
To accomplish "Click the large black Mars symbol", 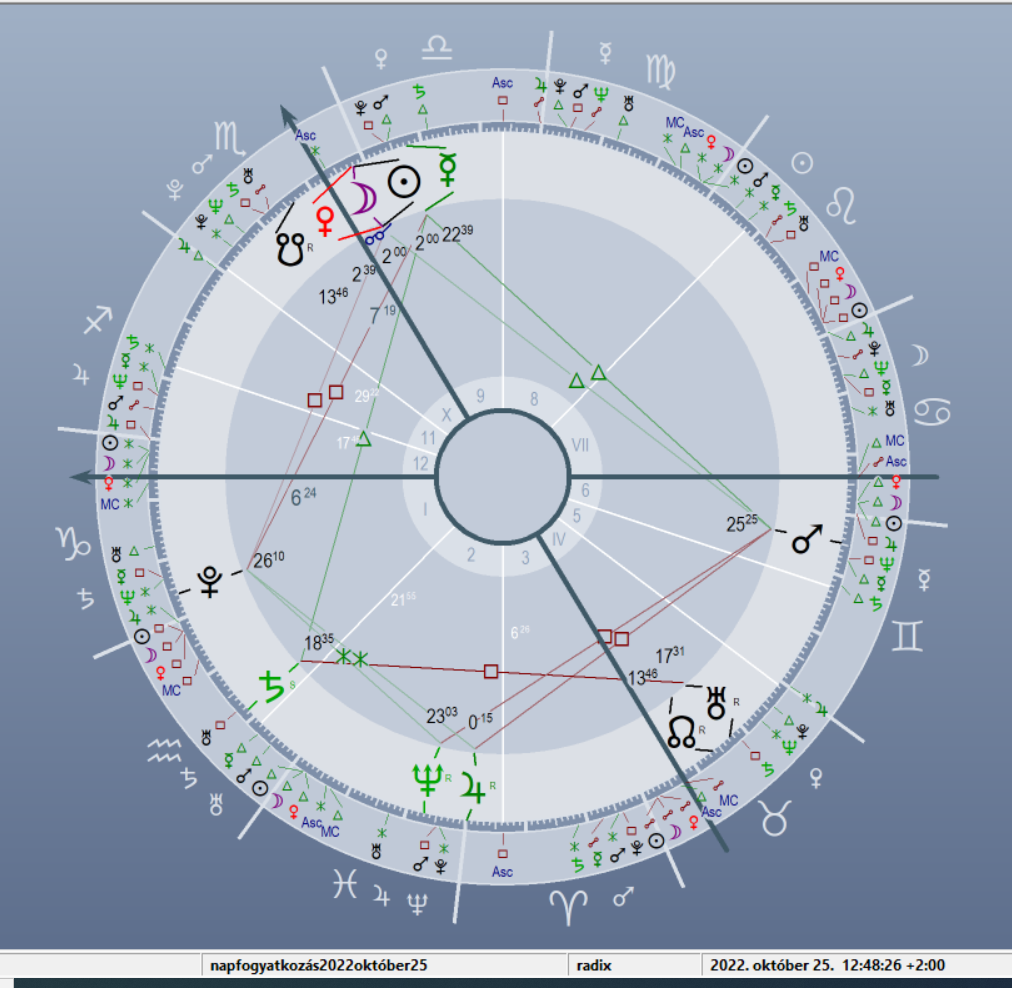I will coord(806,542).
